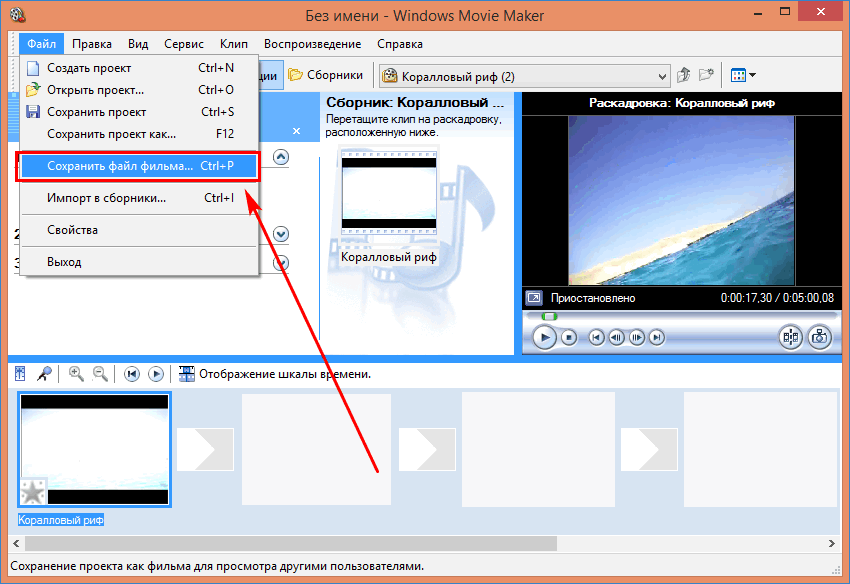Select 'Сохранить файл фильма...' menu item

tap(120, 166)
